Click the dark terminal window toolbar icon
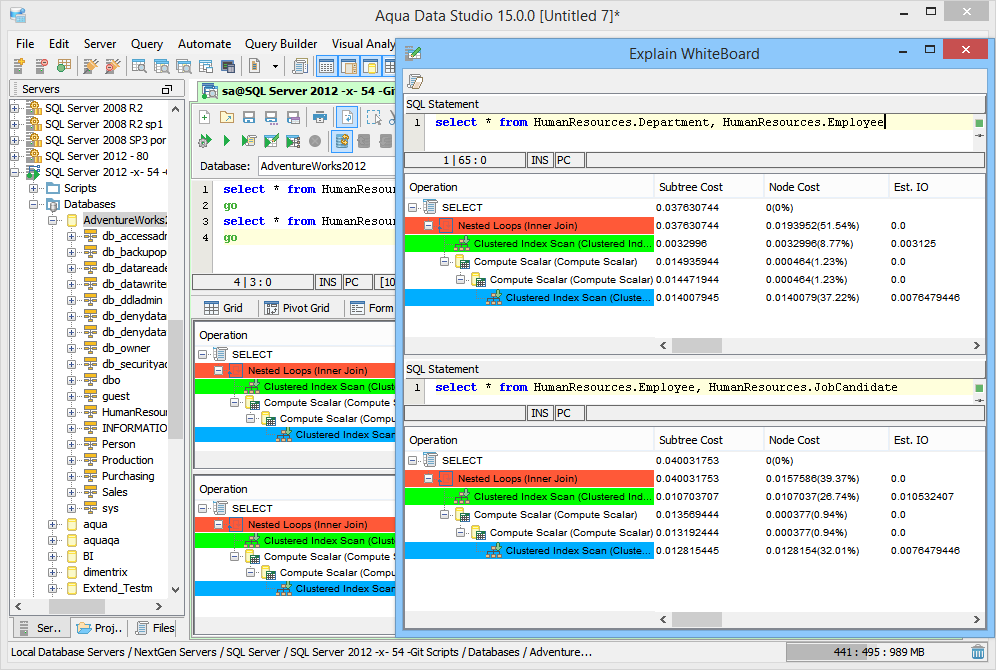996x670 pixels. (x=228, y=66)
